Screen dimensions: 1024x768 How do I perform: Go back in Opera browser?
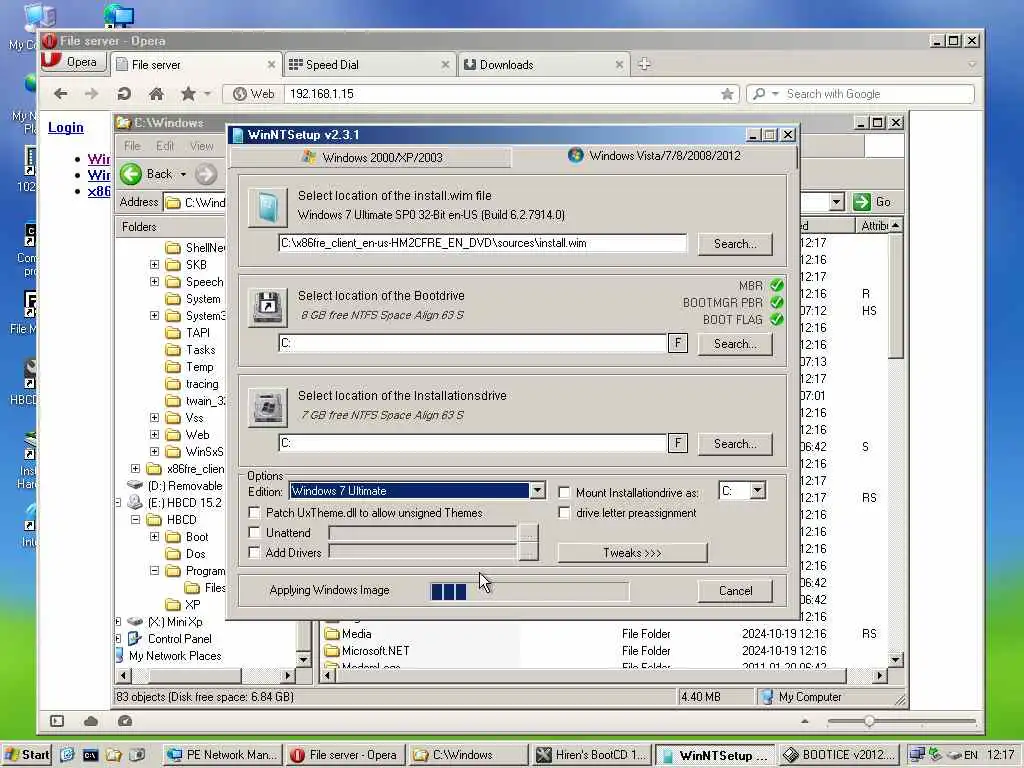point(61,94)
